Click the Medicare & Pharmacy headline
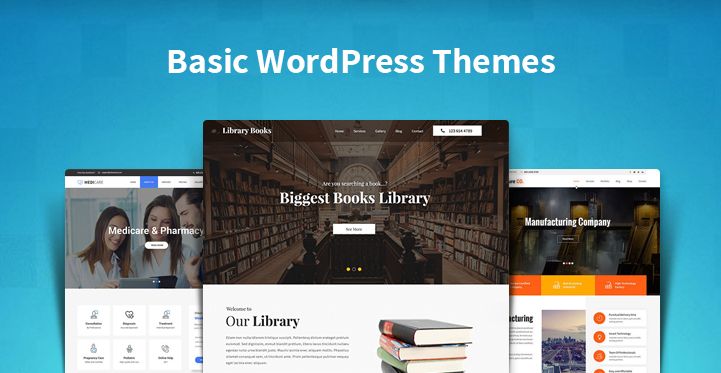The height and width of the screenshot is (373, 721). [155, 230]
